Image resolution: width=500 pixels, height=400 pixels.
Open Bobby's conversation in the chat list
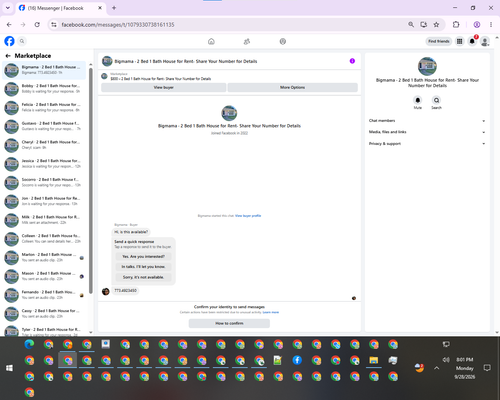pyautogui.click(x=44, y=89)
